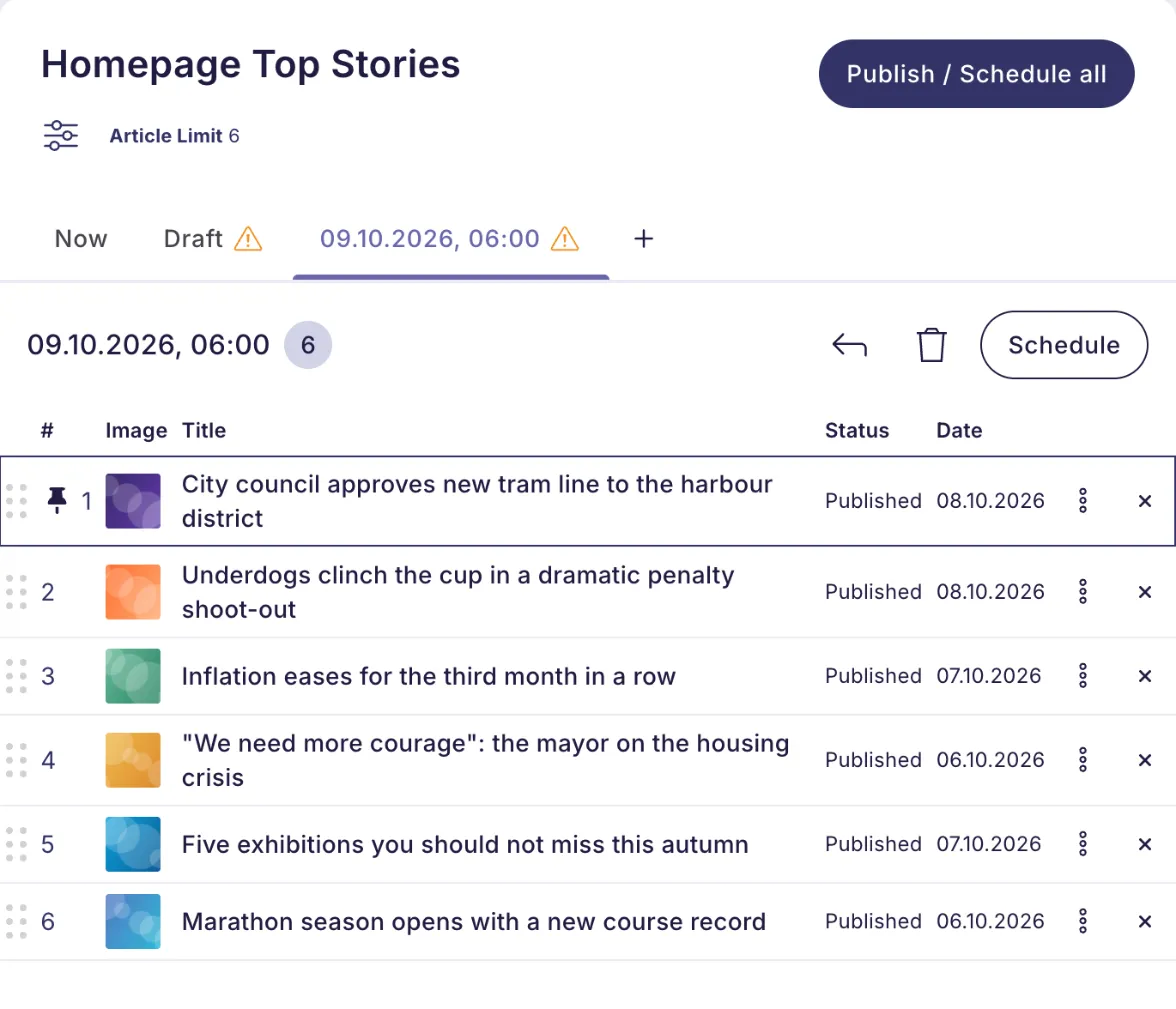1176x1009 pixels.
Task: Click the undo arrow icon
Action: pyautogui.click(x=850, y=345)
